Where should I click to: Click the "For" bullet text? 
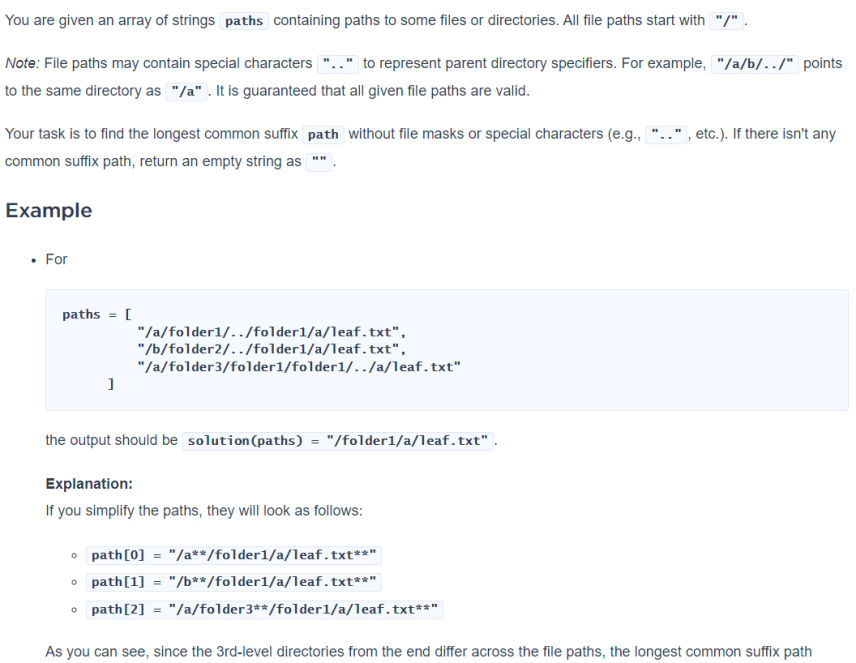[x=57, y=259]
